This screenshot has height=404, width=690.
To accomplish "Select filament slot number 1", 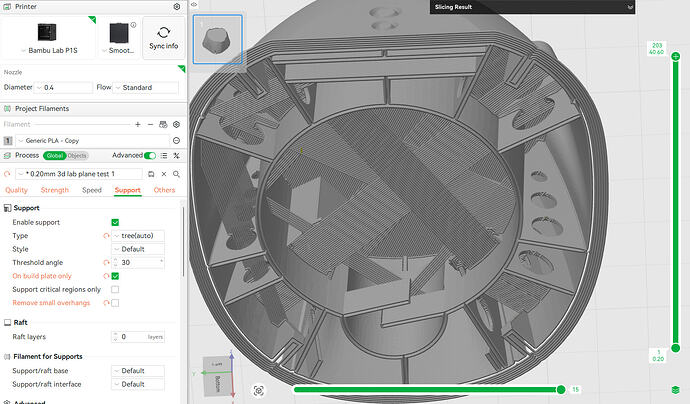I will click(8, 141).
